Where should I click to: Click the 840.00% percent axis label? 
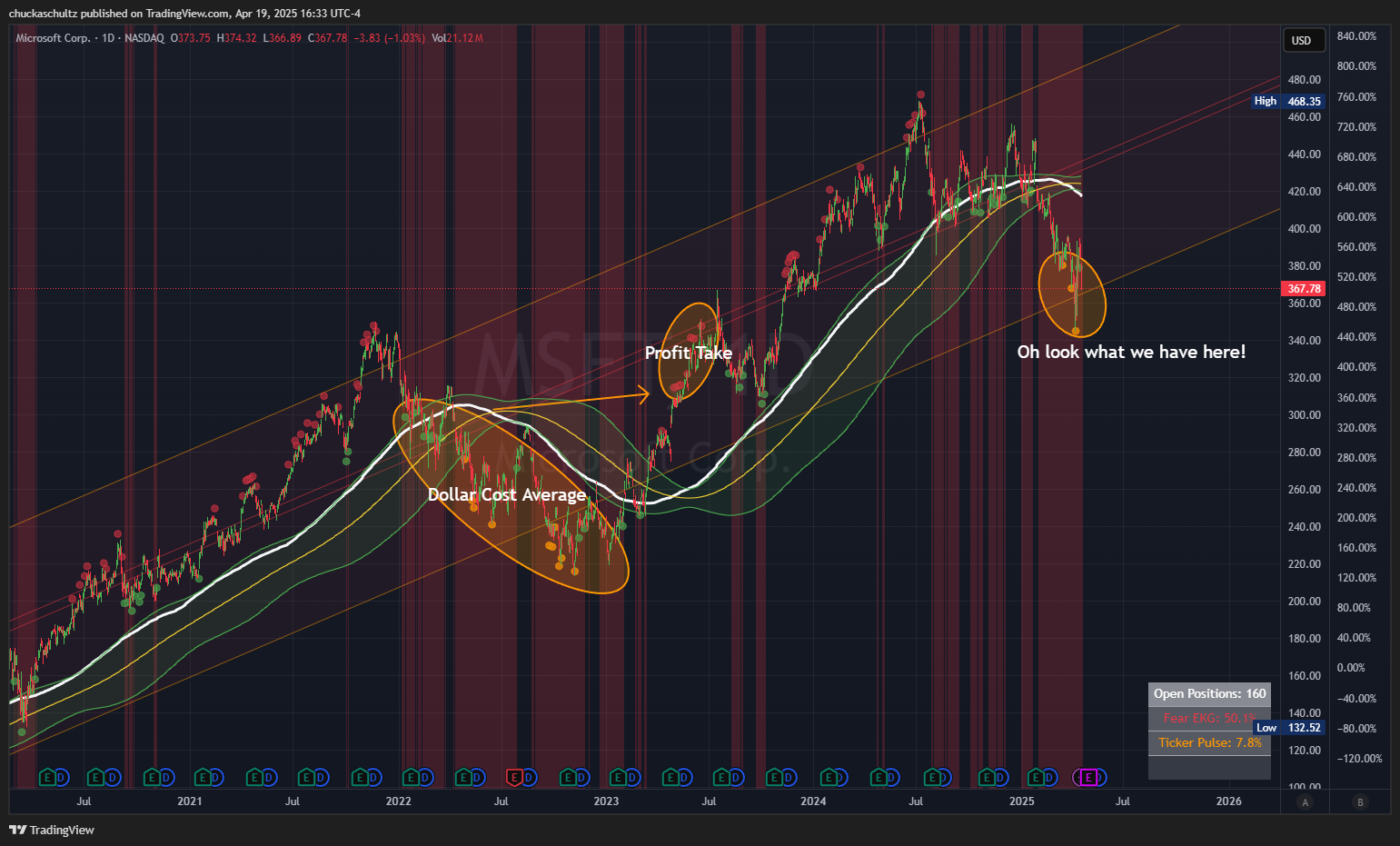1356,36
